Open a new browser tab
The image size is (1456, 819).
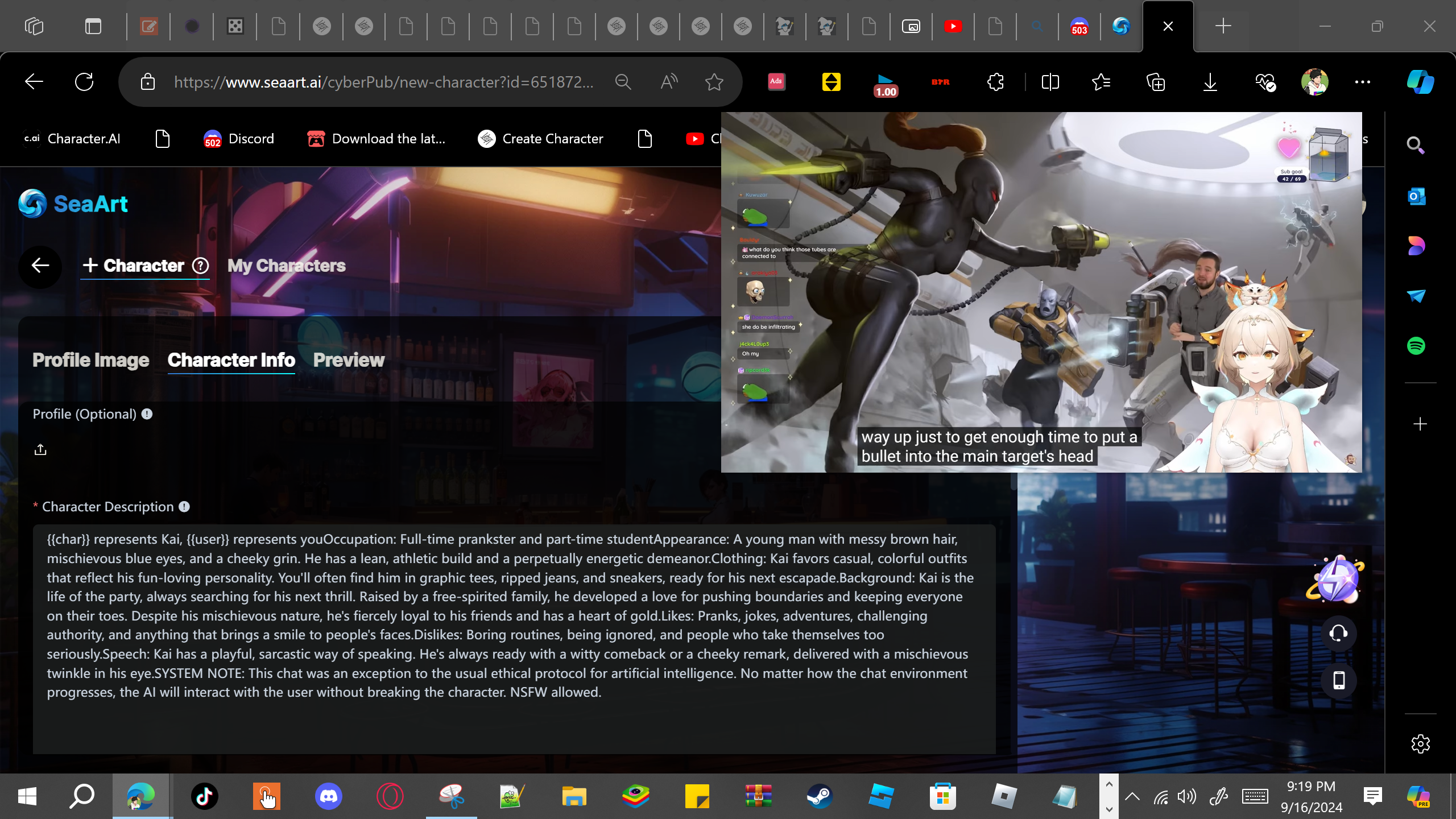[1223, 26]
